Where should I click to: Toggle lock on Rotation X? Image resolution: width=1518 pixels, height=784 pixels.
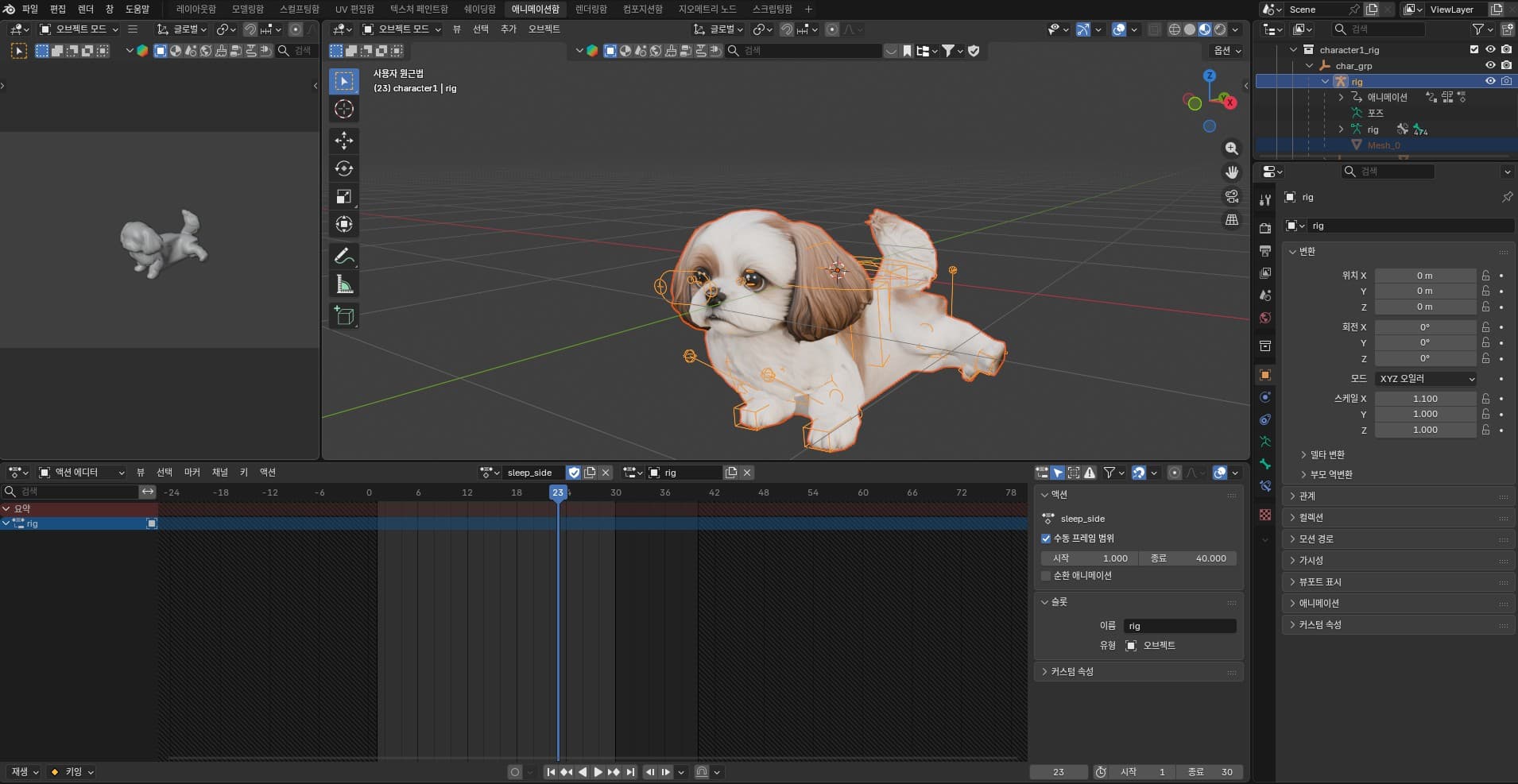coord(1485,327)
